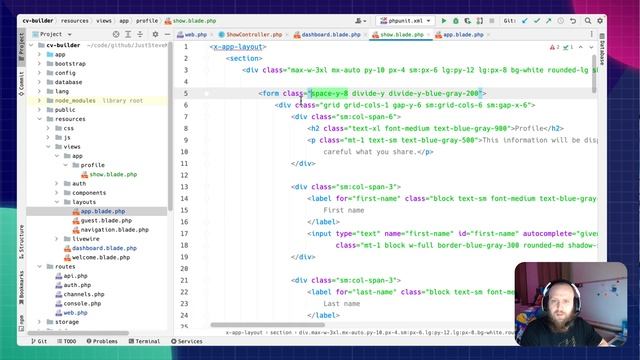Expand the config folder
Image resolution: width=640 pixels, height=360 pixels.
(40, 73)
